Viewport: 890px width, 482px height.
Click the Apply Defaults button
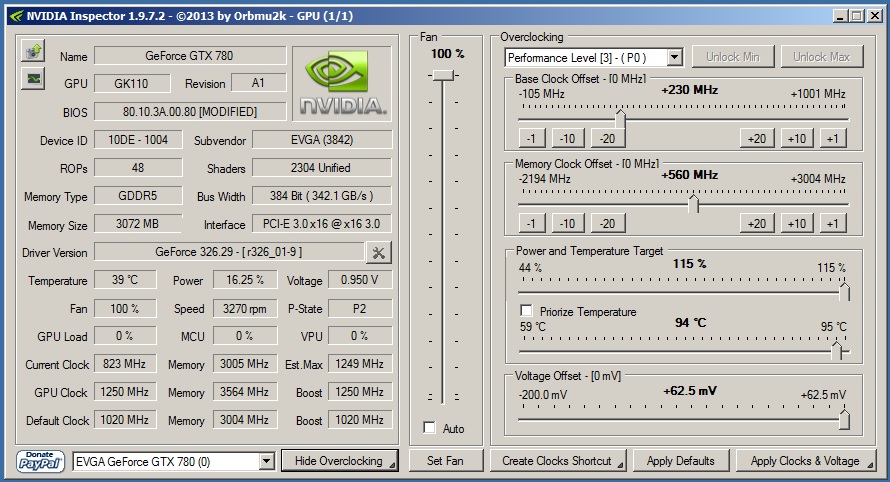pyautogui.click(x=681, y=461)
